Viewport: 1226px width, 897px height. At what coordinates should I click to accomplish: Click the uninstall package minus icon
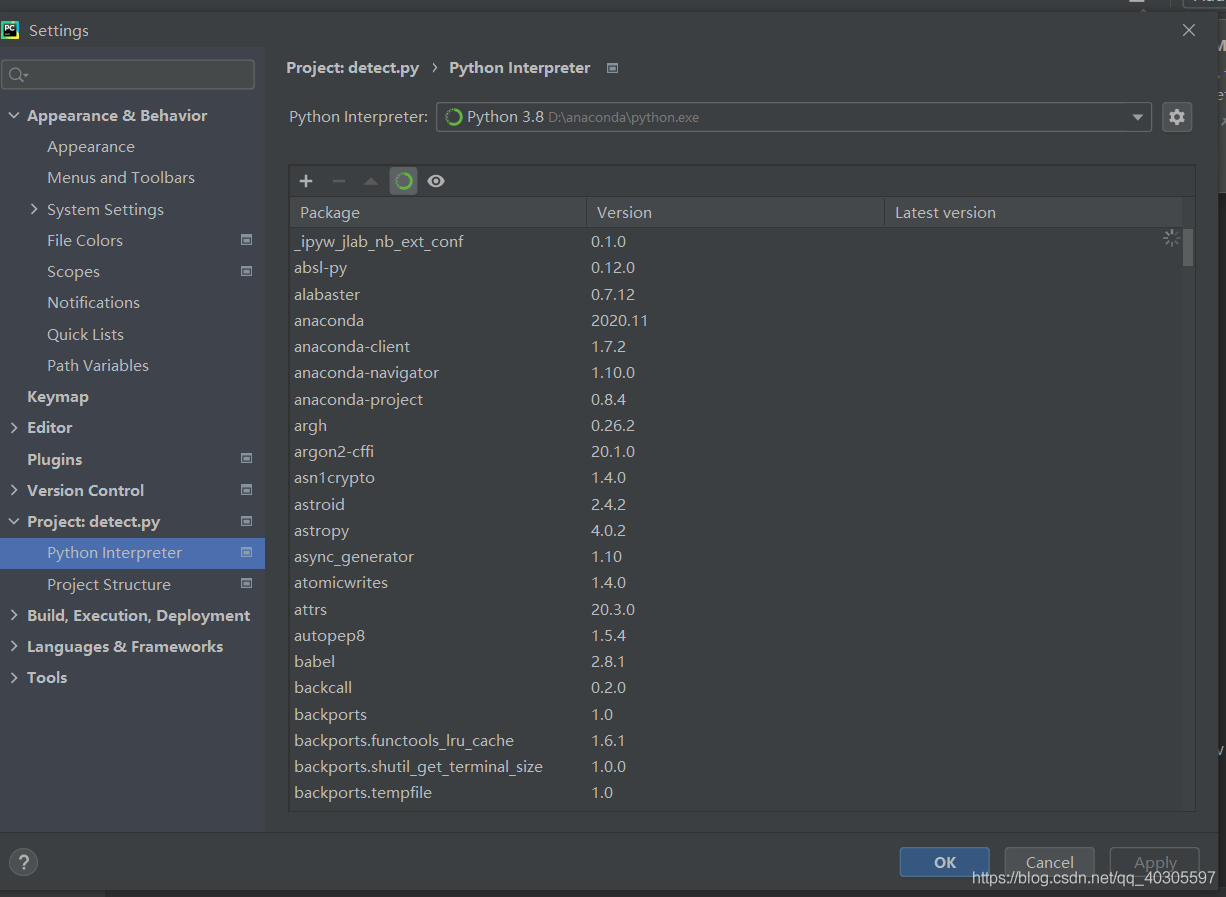pos(339,181)
